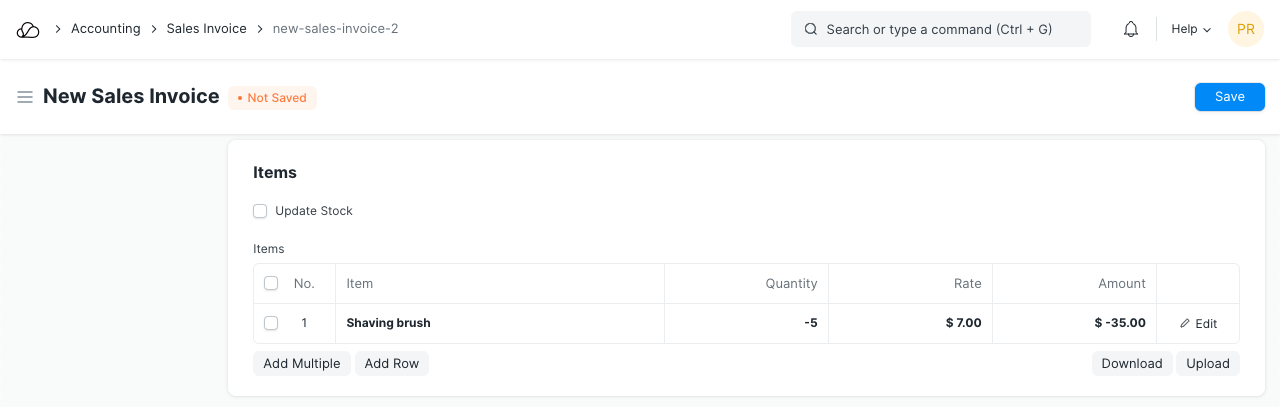This screenshot has width=1280, height=407.
Task: Open the notifications bell
Action: click(x=1131, y=30)
